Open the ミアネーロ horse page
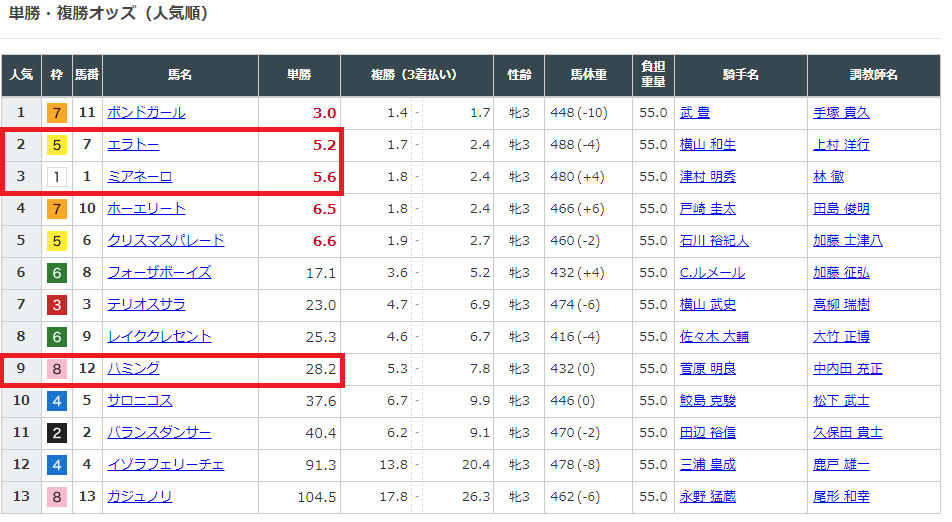The width and height of the screenshot is (952, 522). (x=140, y=177)
